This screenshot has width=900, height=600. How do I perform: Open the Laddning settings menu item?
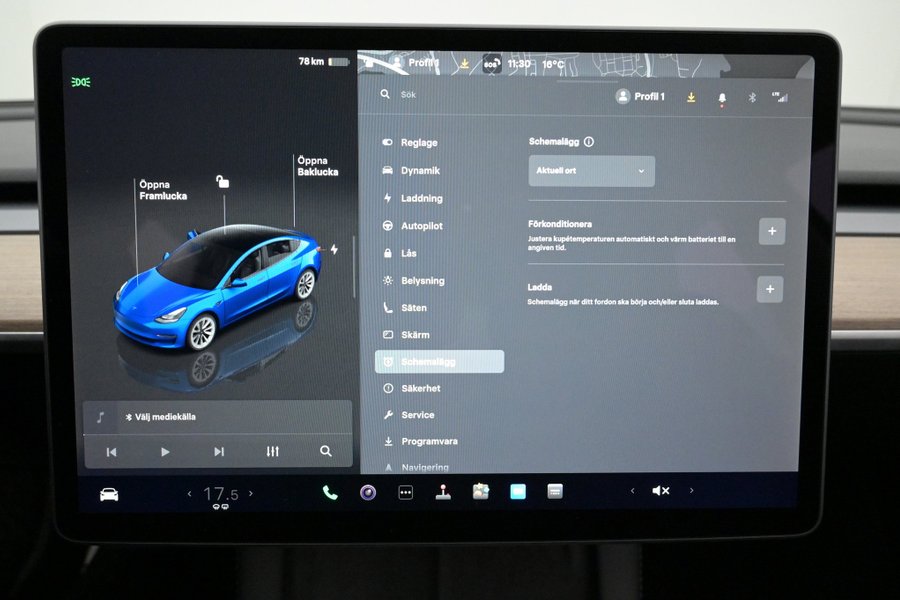click(x=421, y=198)
